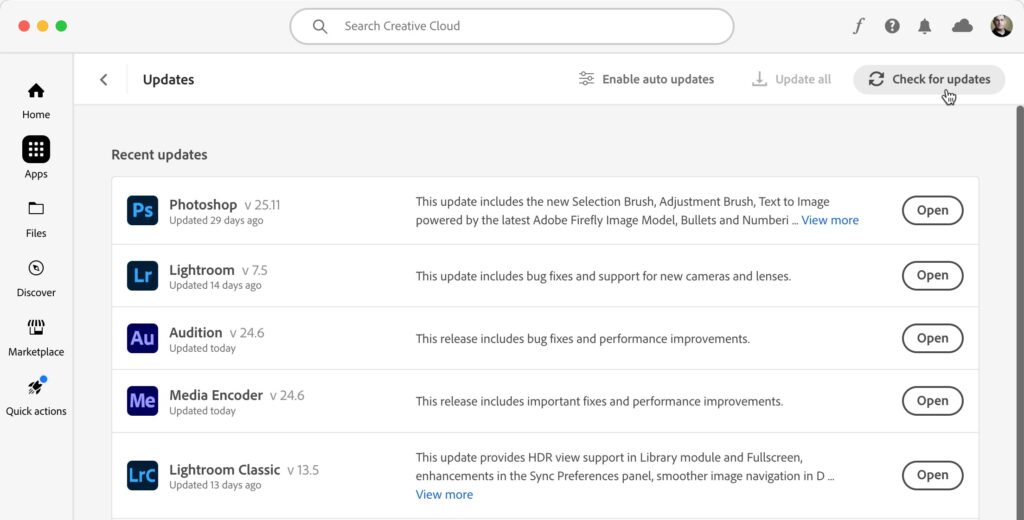Open Photoshop with its Open button

pyautogui.click(x=933, y=210)
